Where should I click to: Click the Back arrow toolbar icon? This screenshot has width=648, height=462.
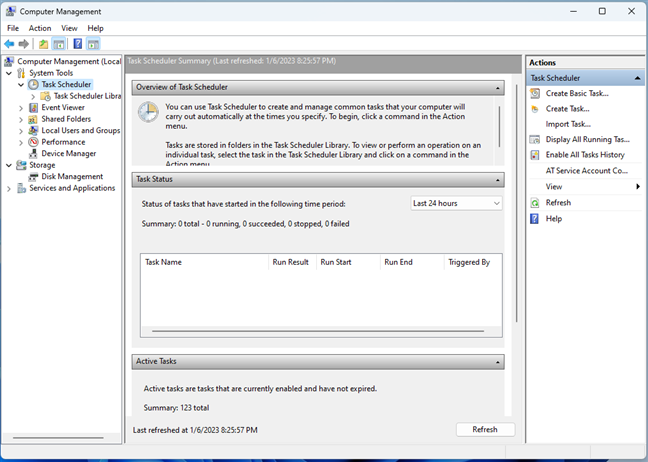(9, 44)
